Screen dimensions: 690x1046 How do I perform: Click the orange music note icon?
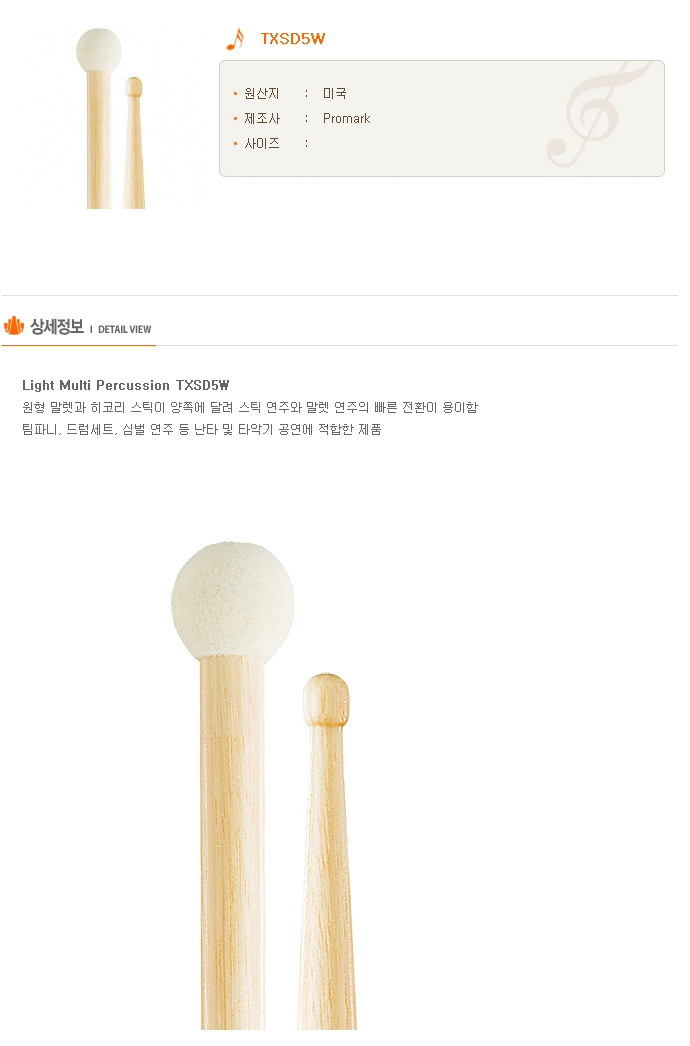(x=235, y=39)
